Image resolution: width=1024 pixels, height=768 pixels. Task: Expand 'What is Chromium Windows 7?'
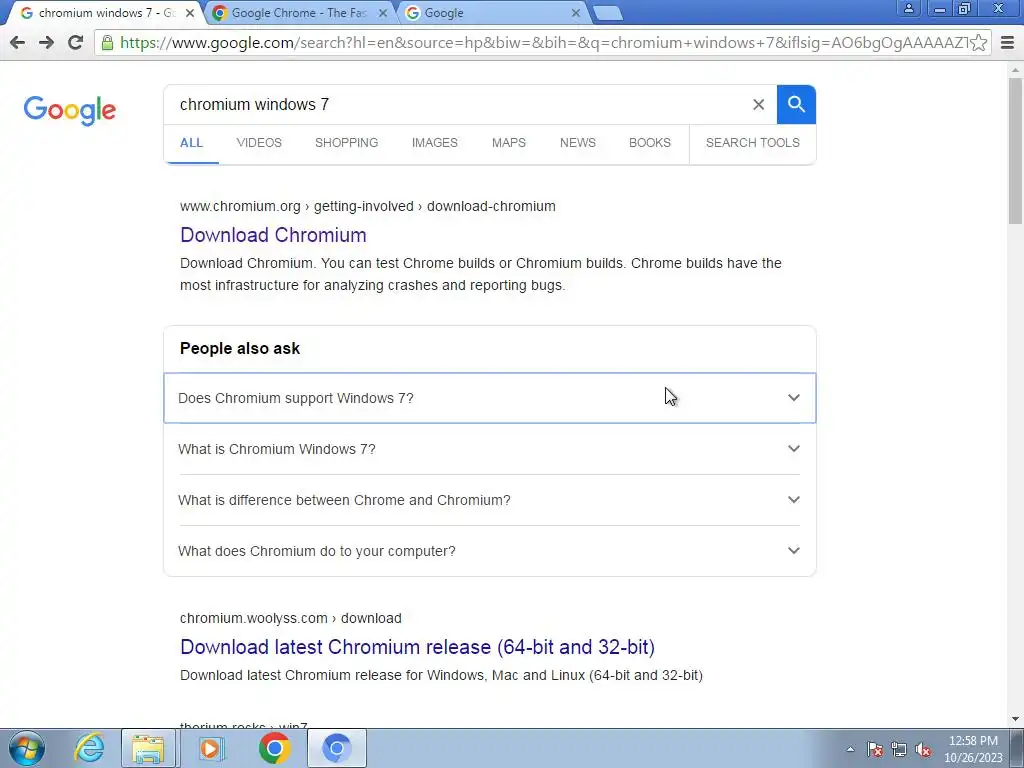pyautogui.click(x=490, y=449)
